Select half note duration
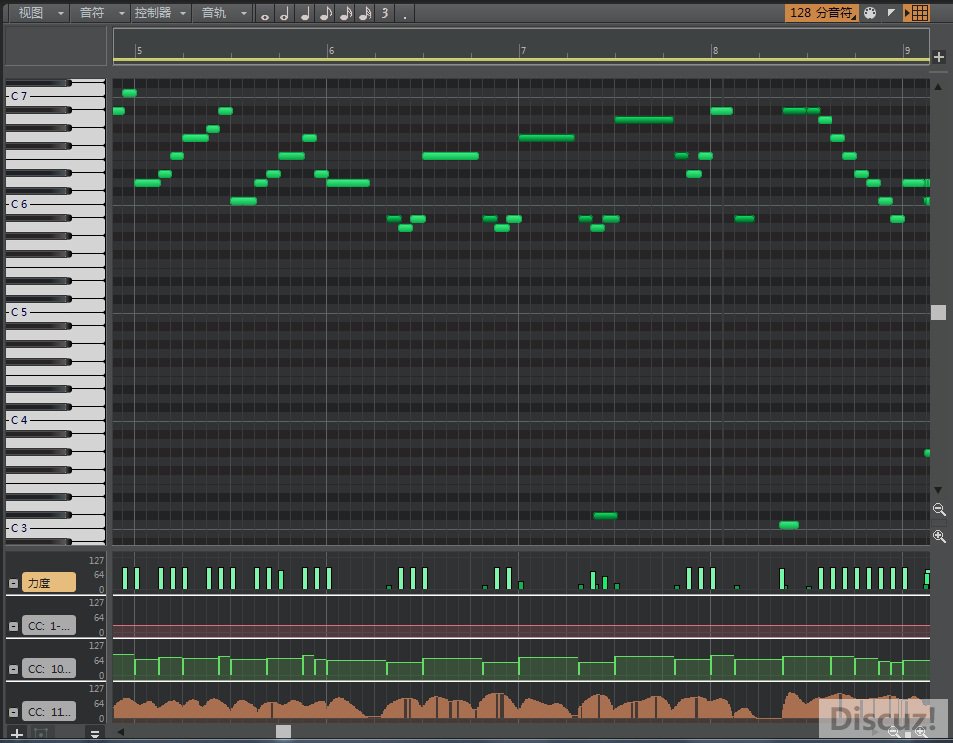Screen dimensions: 953x743 click(284, 13)
